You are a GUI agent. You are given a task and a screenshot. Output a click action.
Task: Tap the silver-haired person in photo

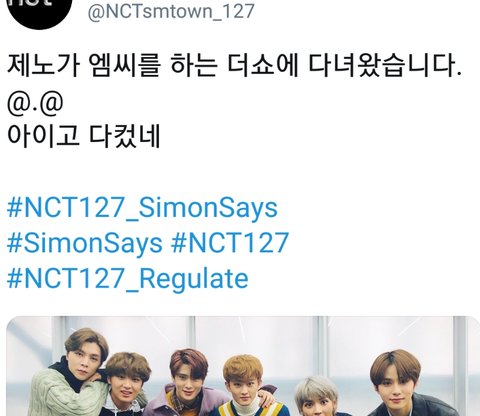(317, 397)
